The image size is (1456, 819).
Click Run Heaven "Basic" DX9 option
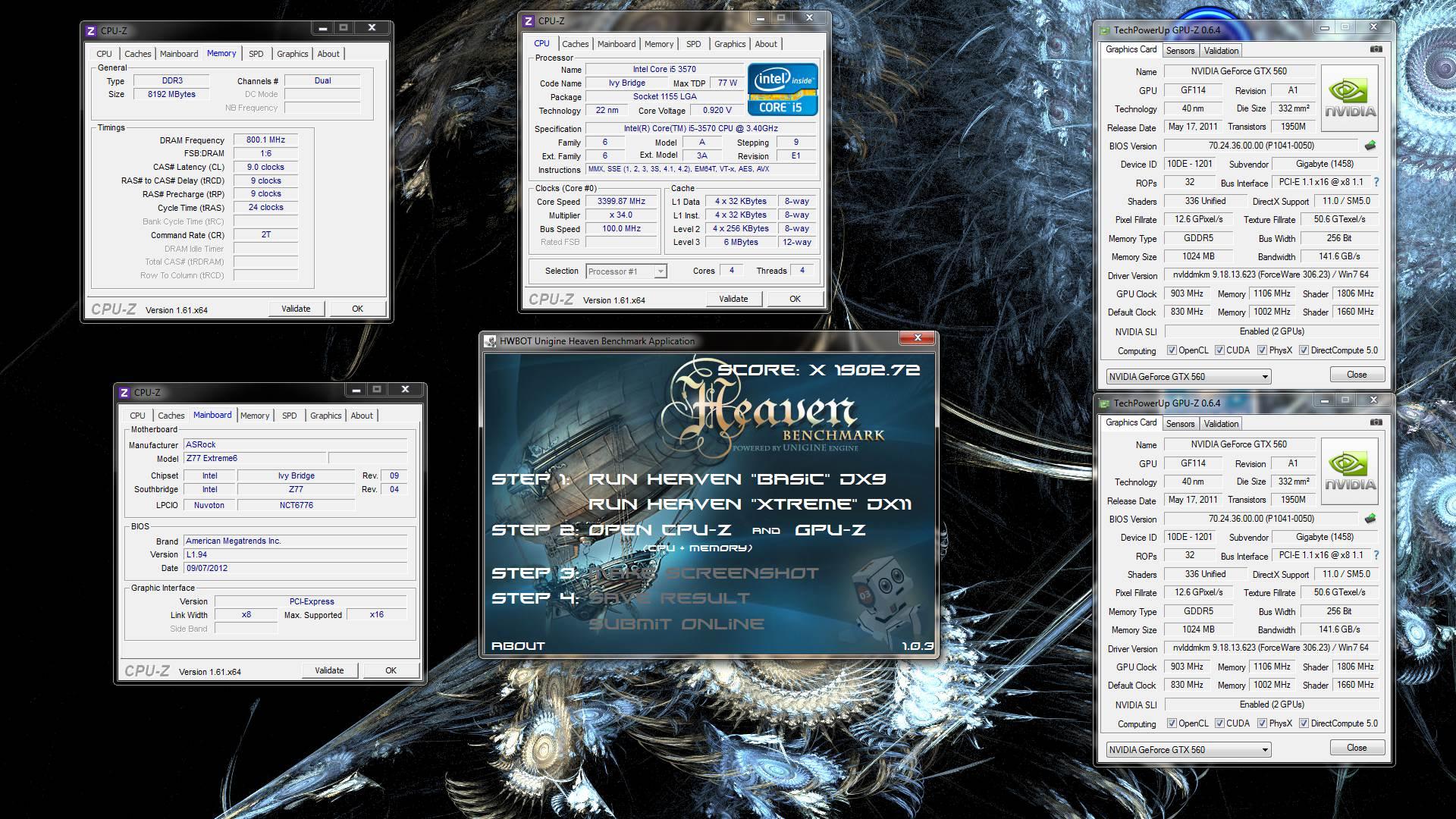pos(737,479)
